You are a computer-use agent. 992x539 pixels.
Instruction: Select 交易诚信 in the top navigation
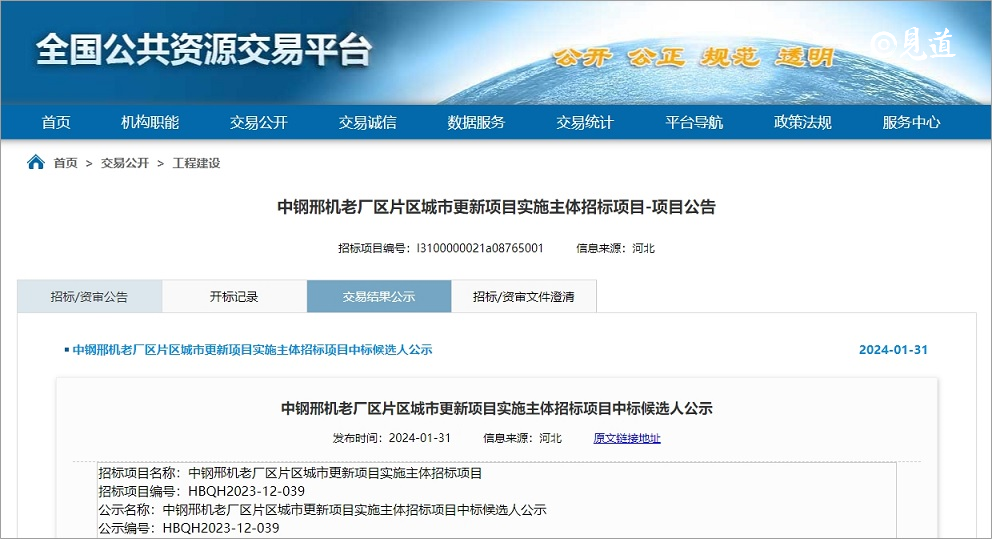(367, 122)
